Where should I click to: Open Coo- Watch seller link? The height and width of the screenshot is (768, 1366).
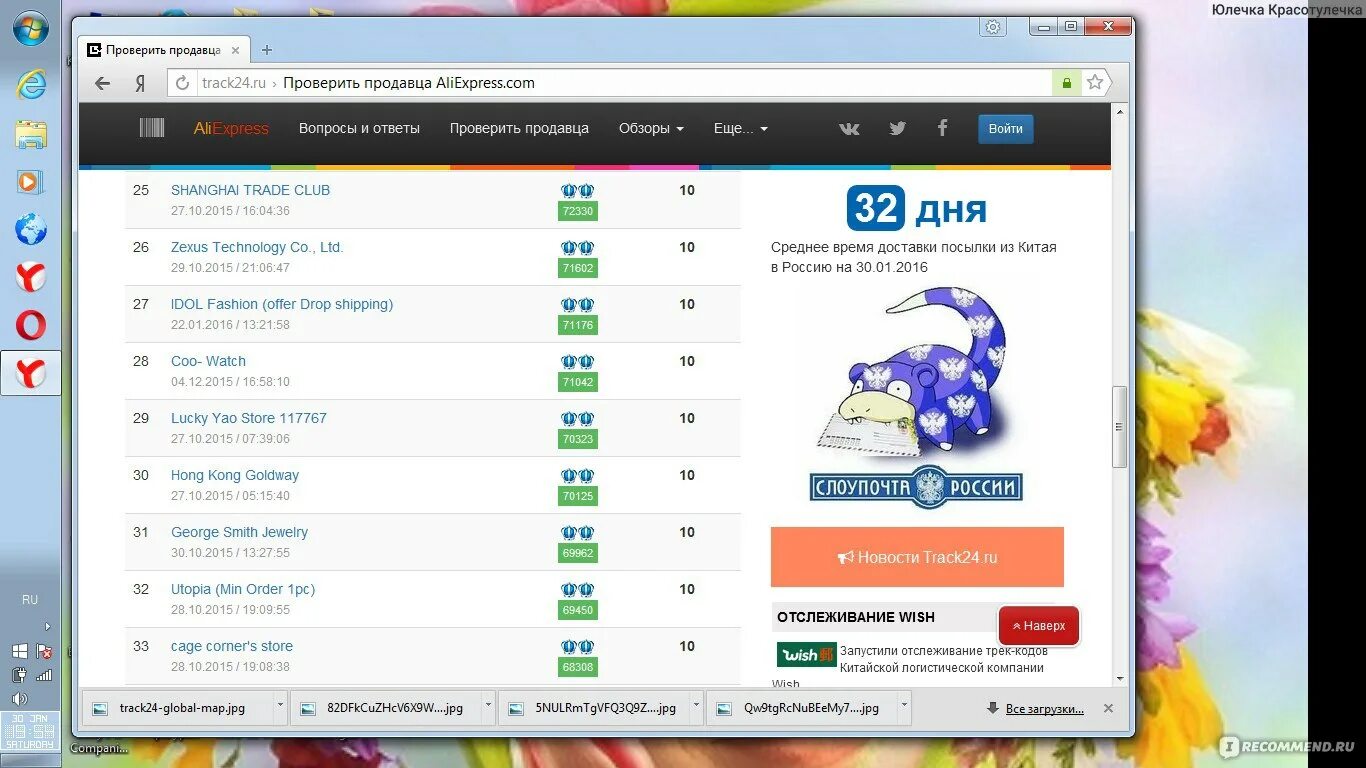coord(208,361)
